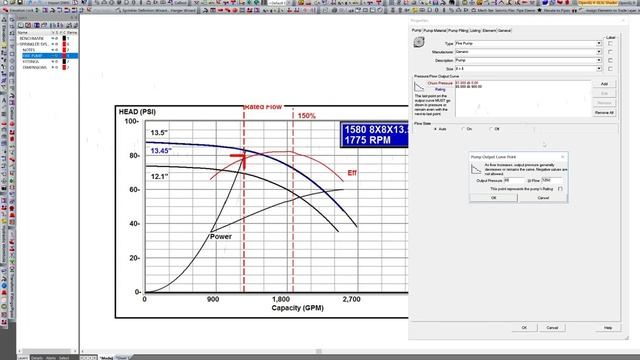Click Remove All curve points button
640x360 pixels.
coord(604,113)
